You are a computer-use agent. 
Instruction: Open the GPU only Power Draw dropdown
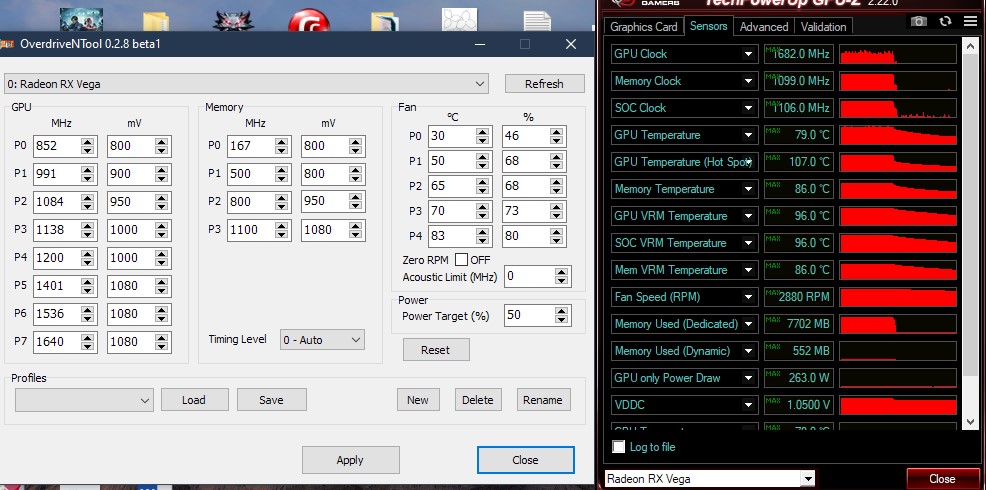748,378
